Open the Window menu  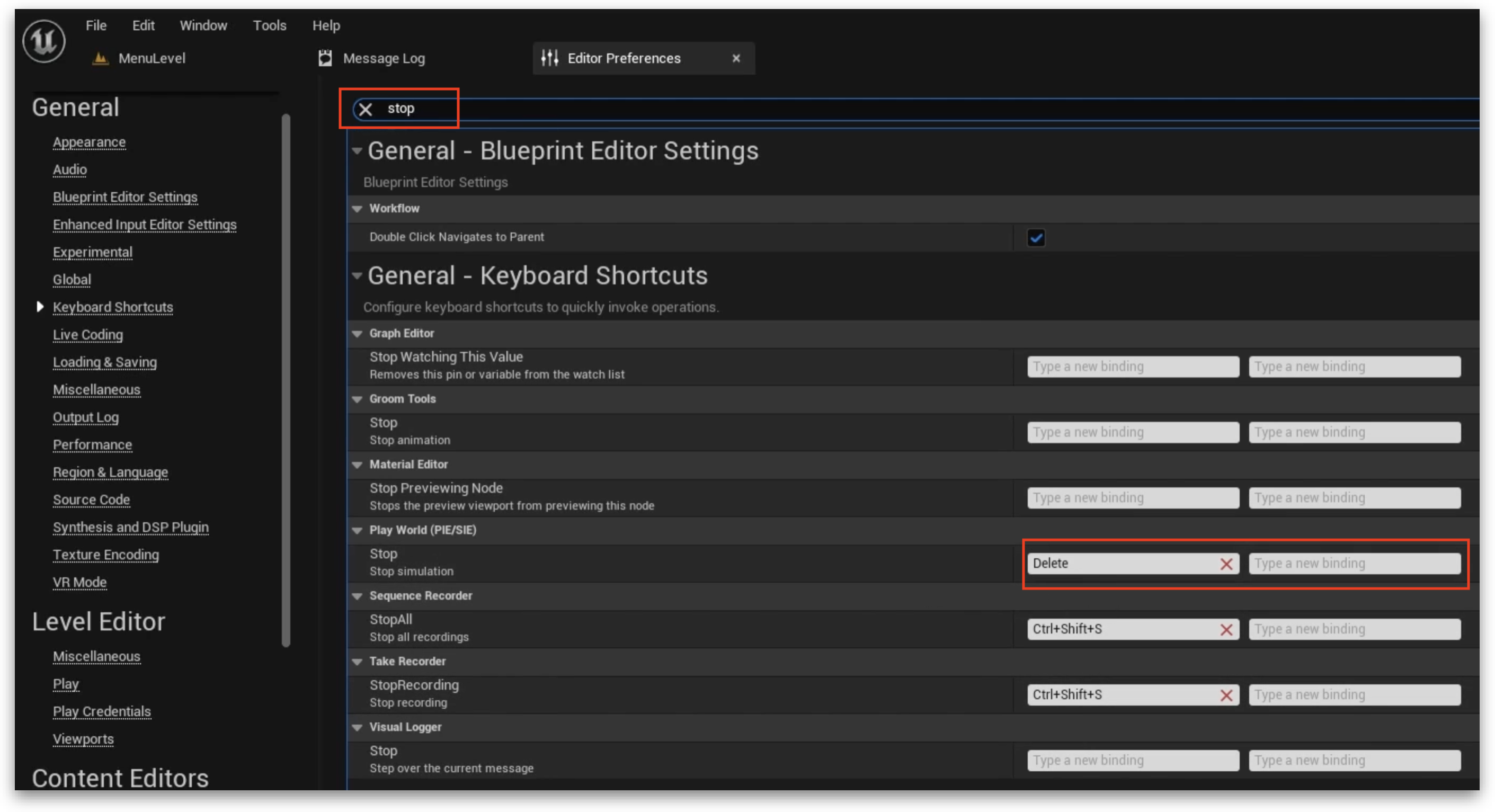(x=203, y=25)
